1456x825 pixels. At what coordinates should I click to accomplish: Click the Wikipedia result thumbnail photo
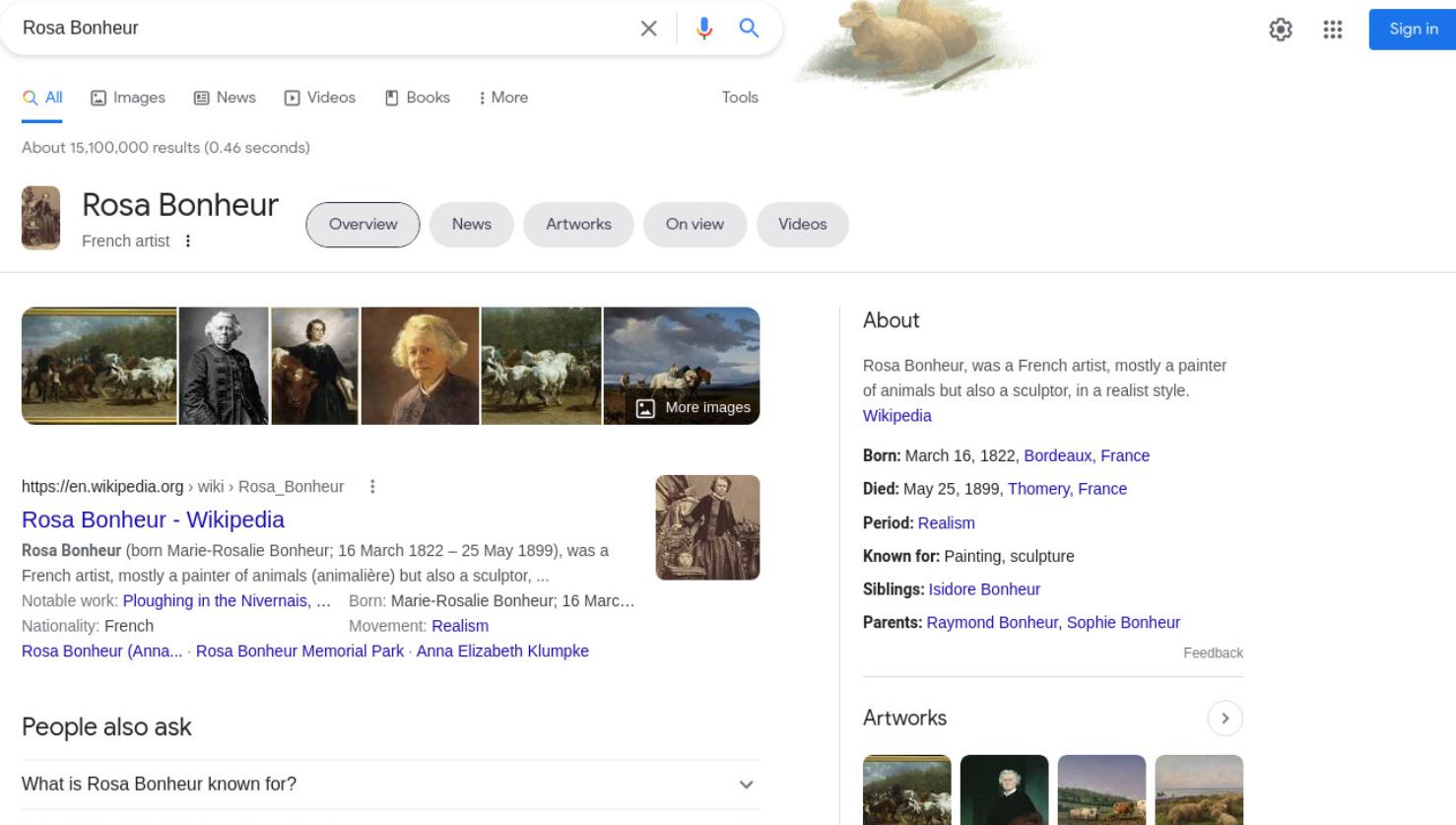707,527
